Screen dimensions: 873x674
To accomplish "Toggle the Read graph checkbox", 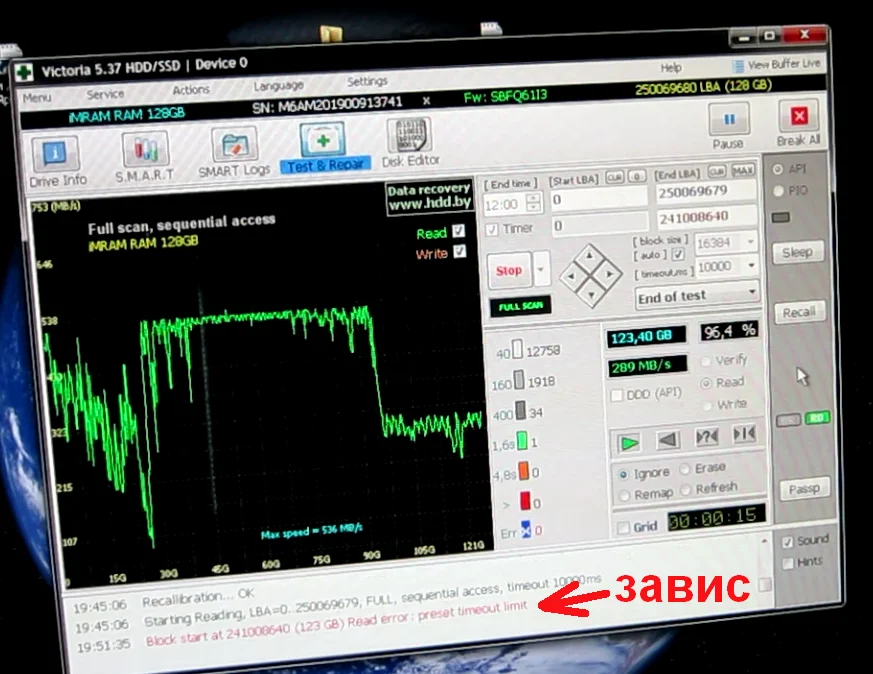I will pos(459,231).
